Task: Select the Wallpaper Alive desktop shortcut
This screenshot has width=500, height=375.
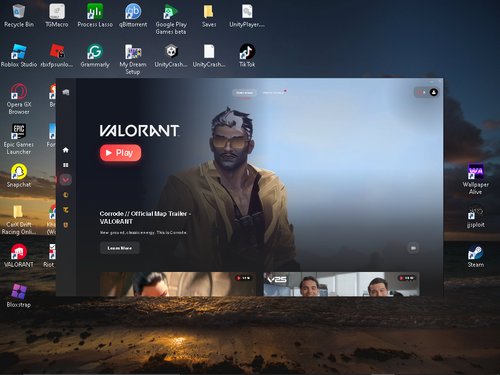Action: (476, 179)
